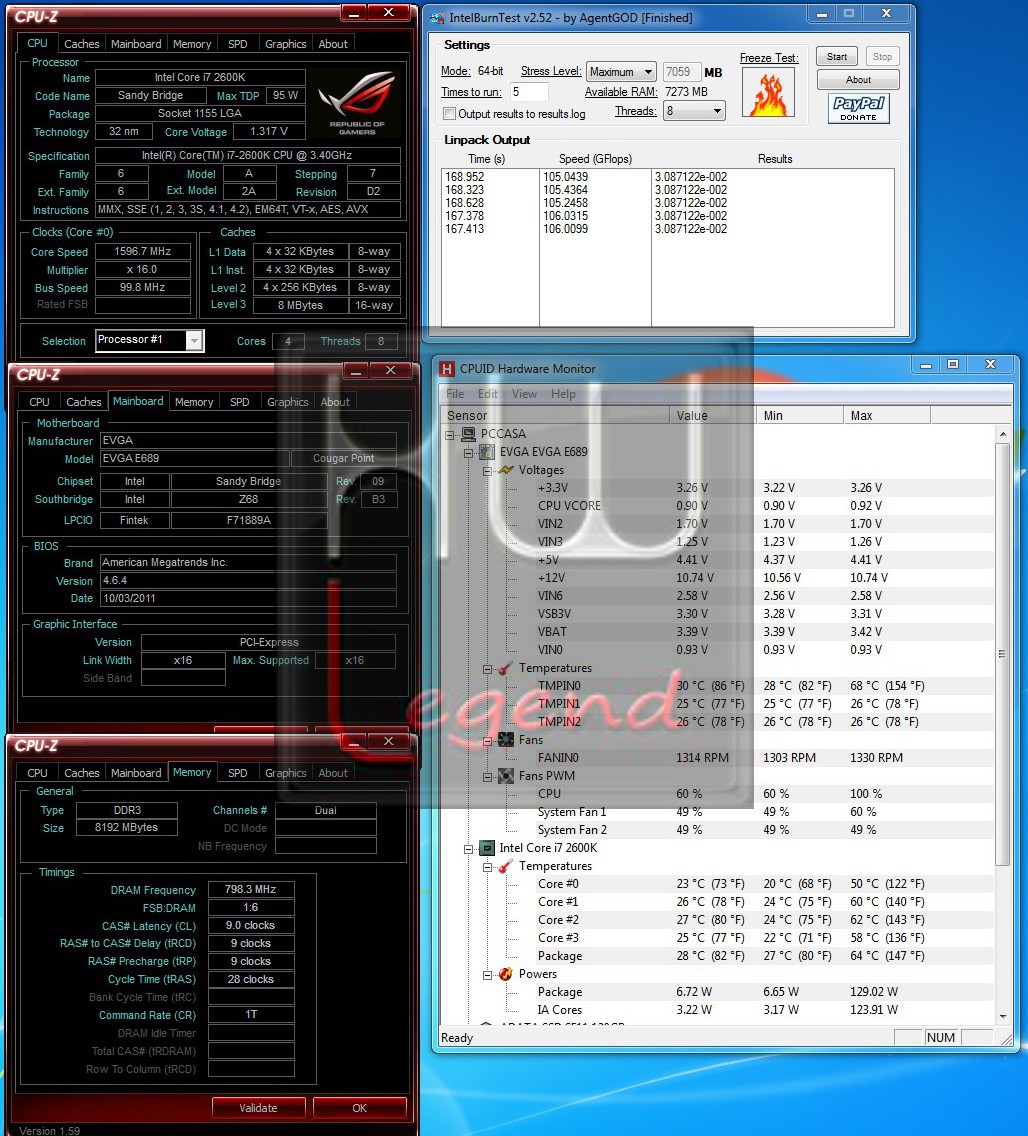
Task: Click the IntelBurnTest title bar app icon
Action: pos(437,17)
